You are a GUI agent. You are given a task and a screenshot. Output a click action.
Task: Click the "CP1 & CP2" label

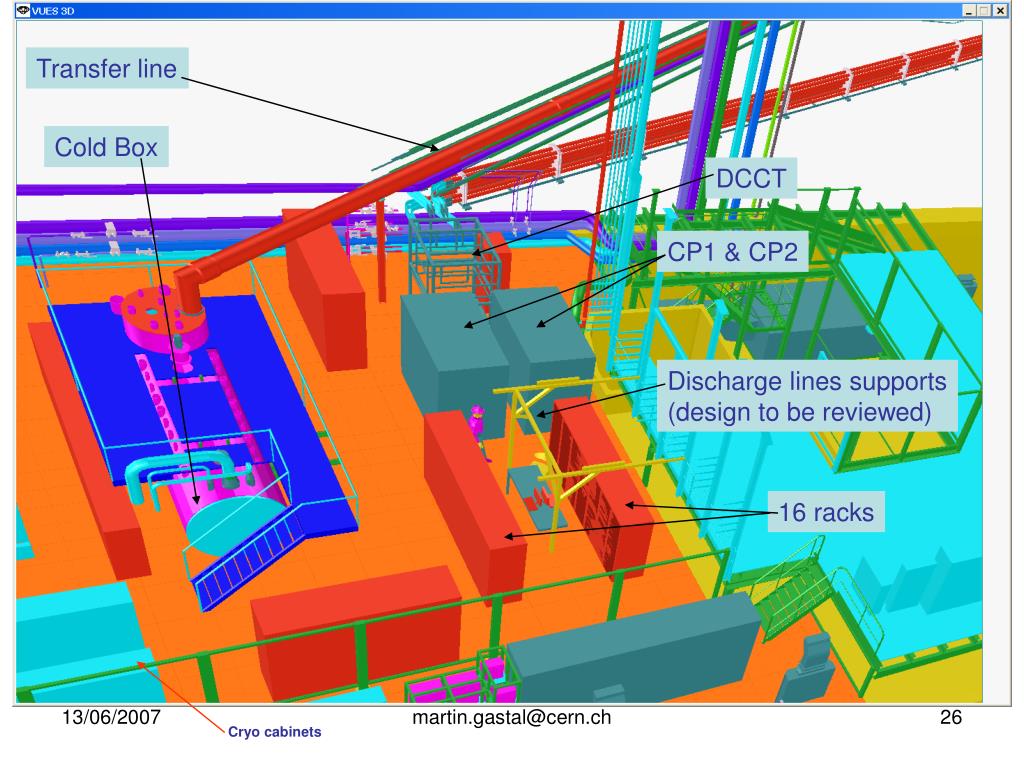click(732, 251)
